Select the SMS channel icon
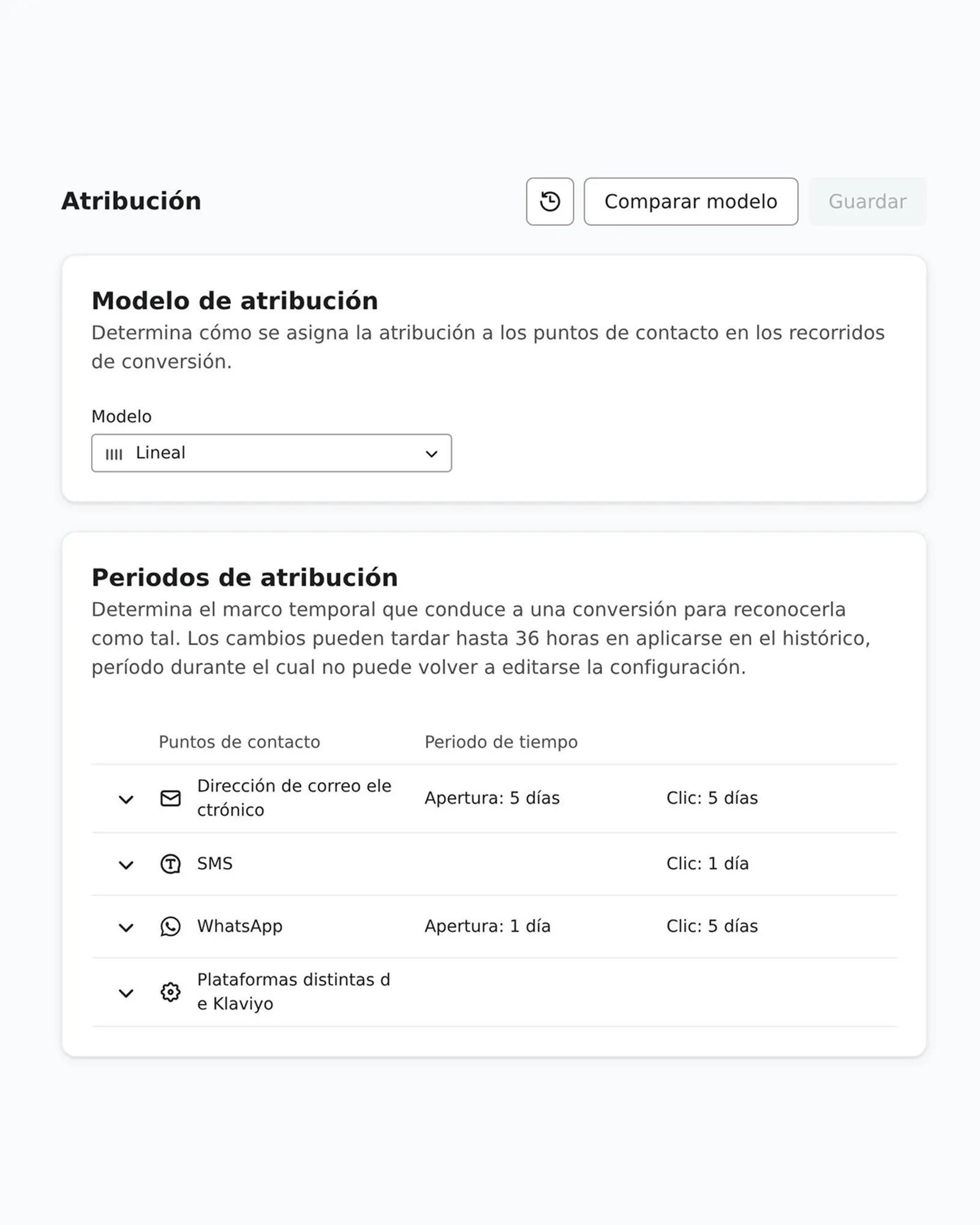Viewport: 980px width, 1225px height. [x=170, y=864]
